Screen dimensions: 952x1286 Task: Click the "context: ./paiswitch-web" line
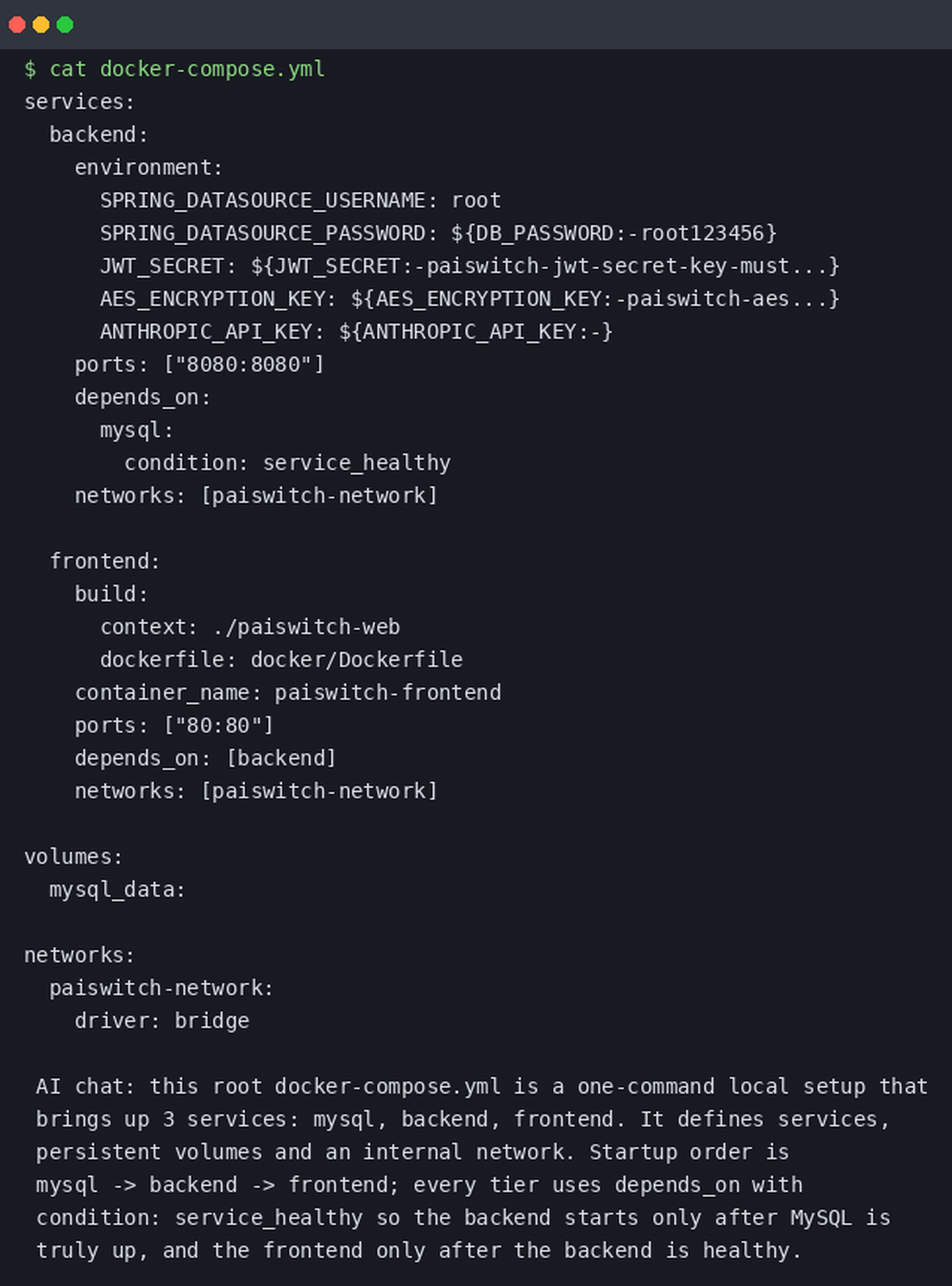250,627
